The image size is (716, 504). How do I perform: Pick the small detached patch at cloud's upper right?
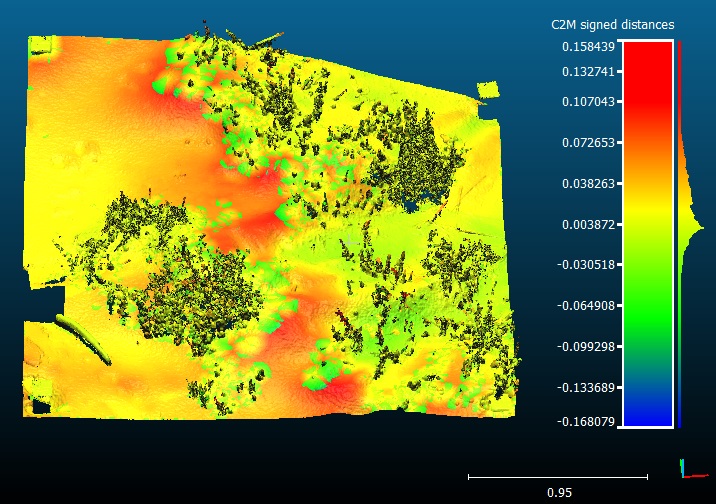tap(488, 91)
